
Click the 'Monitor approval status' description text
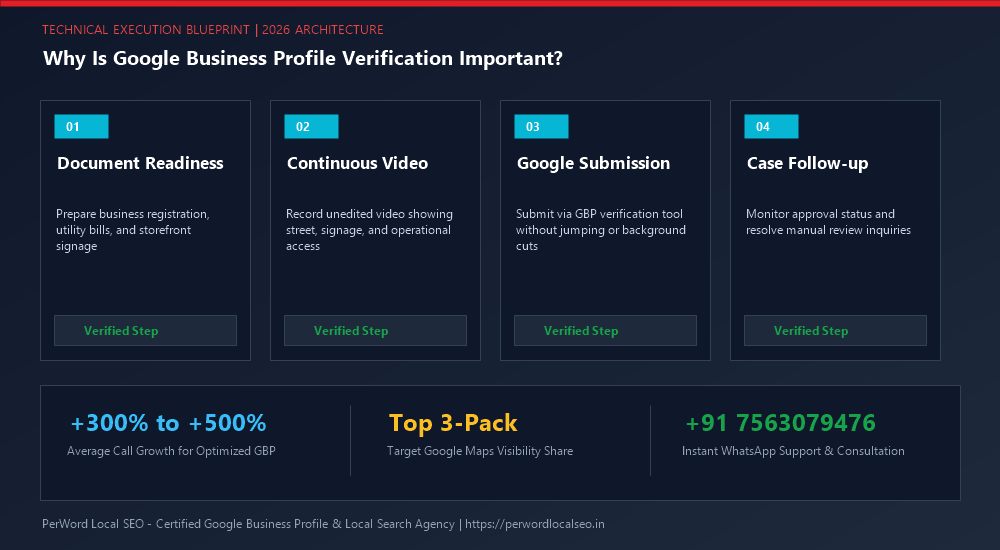828,221
